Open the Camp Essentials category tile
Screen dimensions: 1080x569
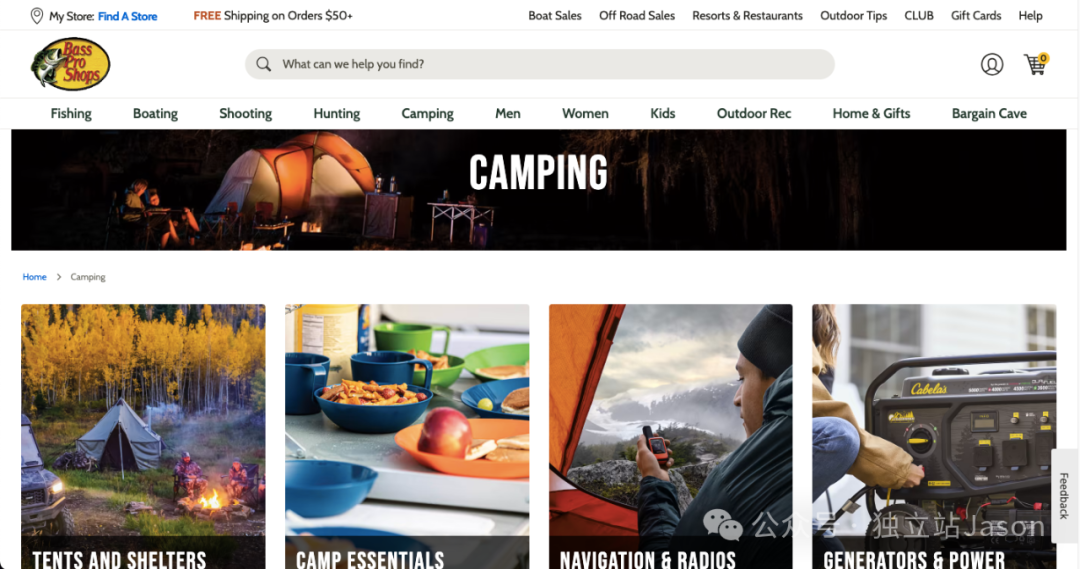[x=407, y=437]
